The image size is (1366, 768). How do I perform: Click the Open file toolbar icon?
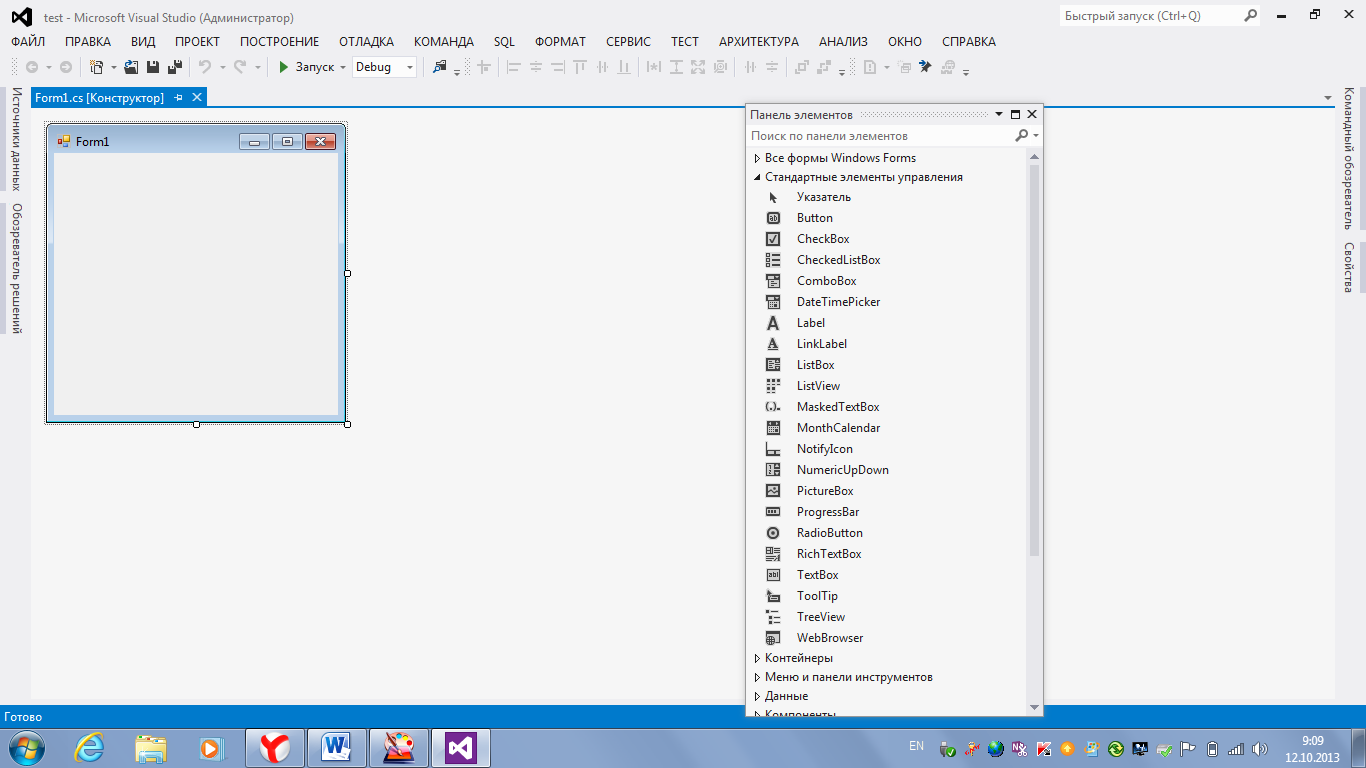(131, 67)
